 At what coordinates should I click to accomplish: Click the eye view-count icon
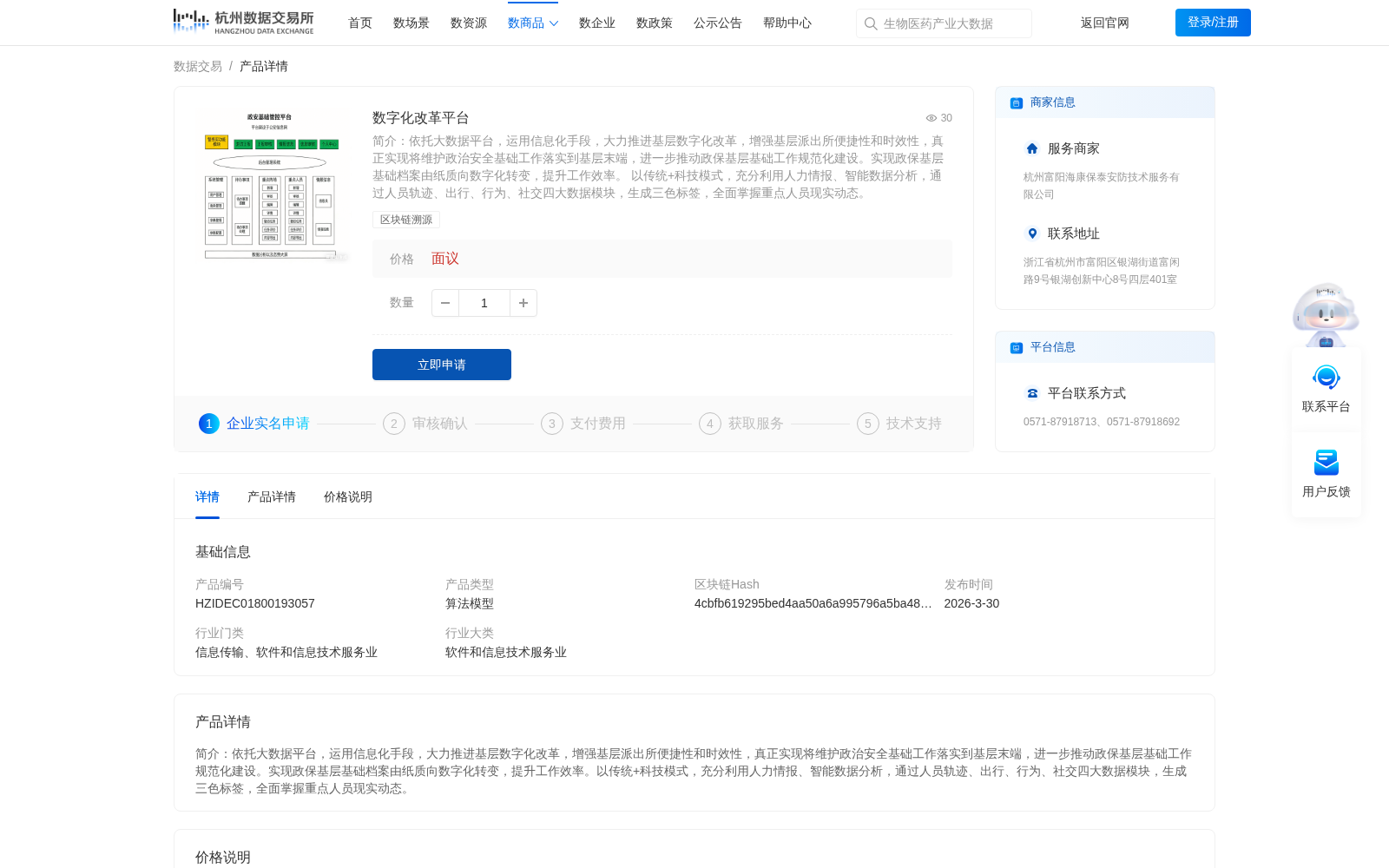point(931,118)
